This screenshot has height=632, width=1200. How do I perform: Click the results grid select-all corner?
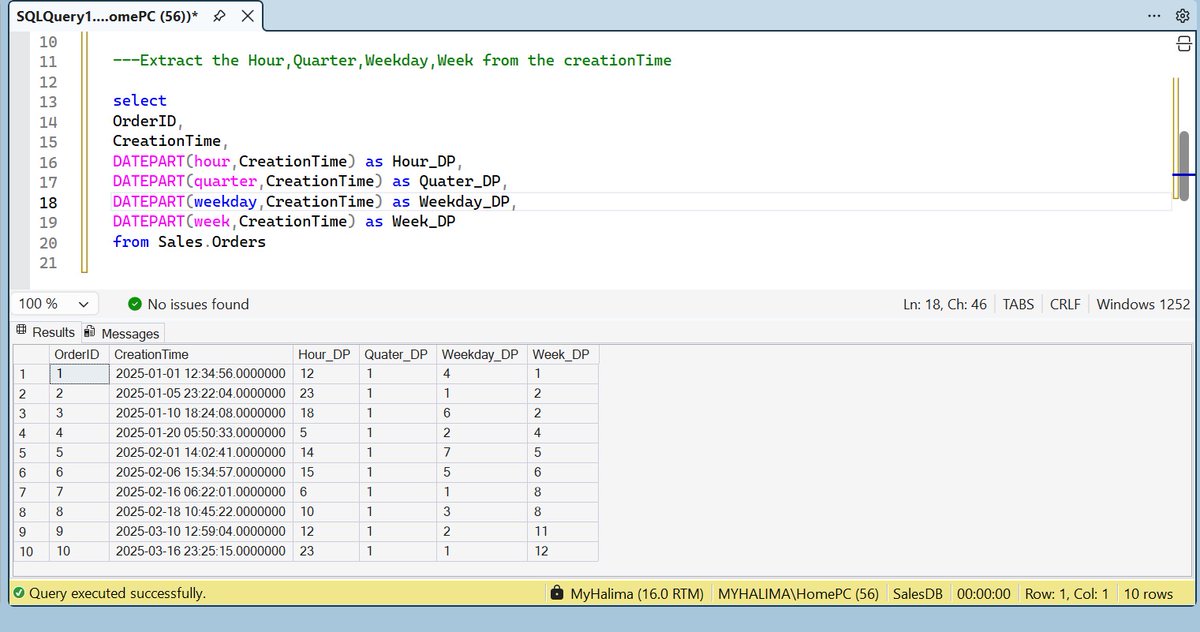point(30,354)
